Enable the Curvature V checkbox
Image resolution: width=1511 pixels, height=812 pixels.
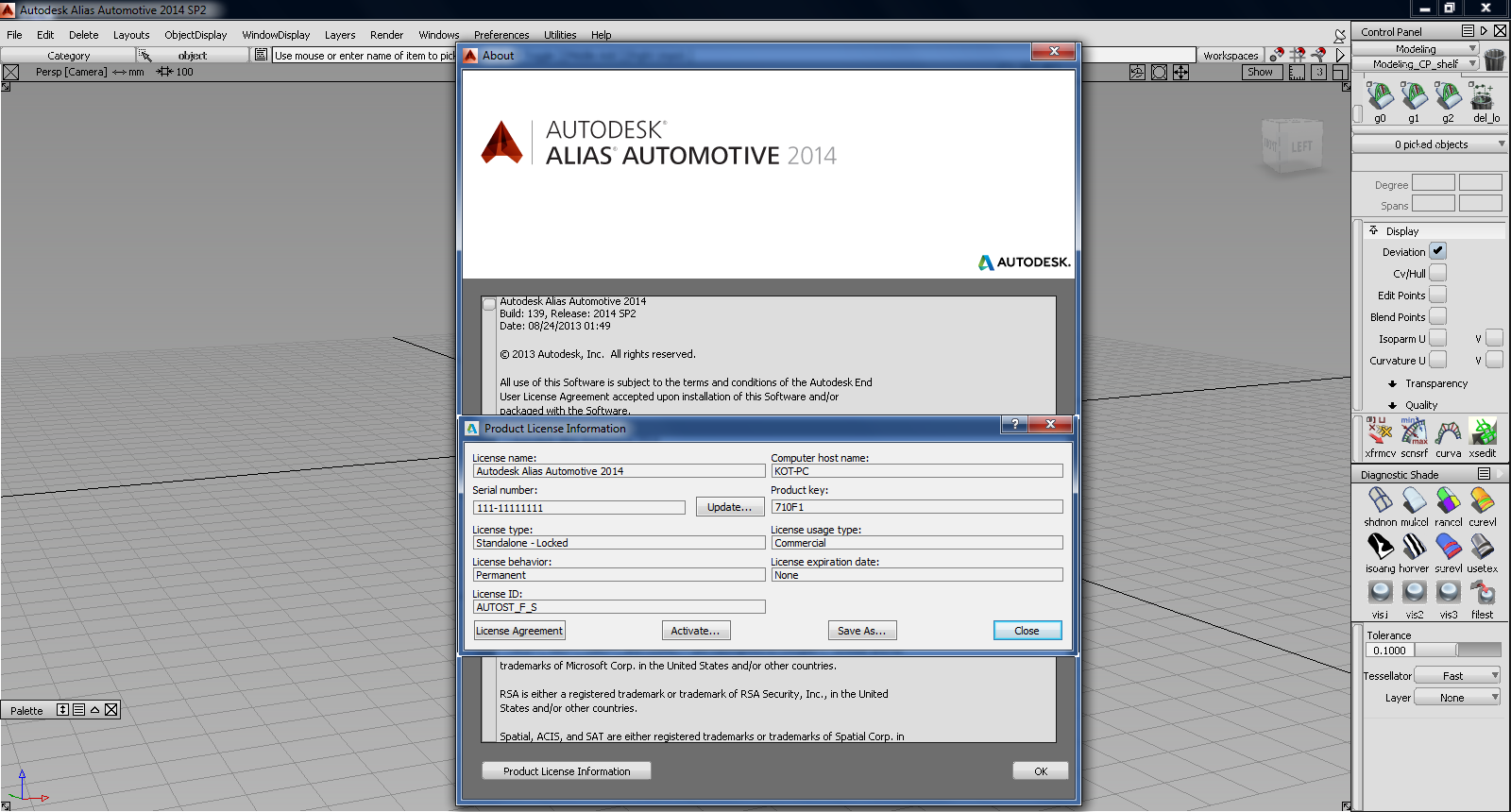(1494, 360)
